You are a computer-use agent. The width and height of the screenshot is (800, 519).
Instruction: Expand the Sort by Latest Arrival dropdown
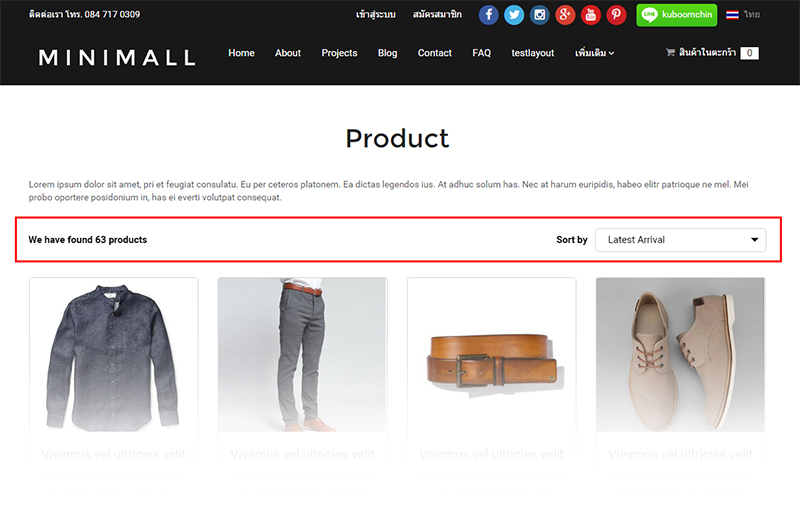click(x=681, y=240)
